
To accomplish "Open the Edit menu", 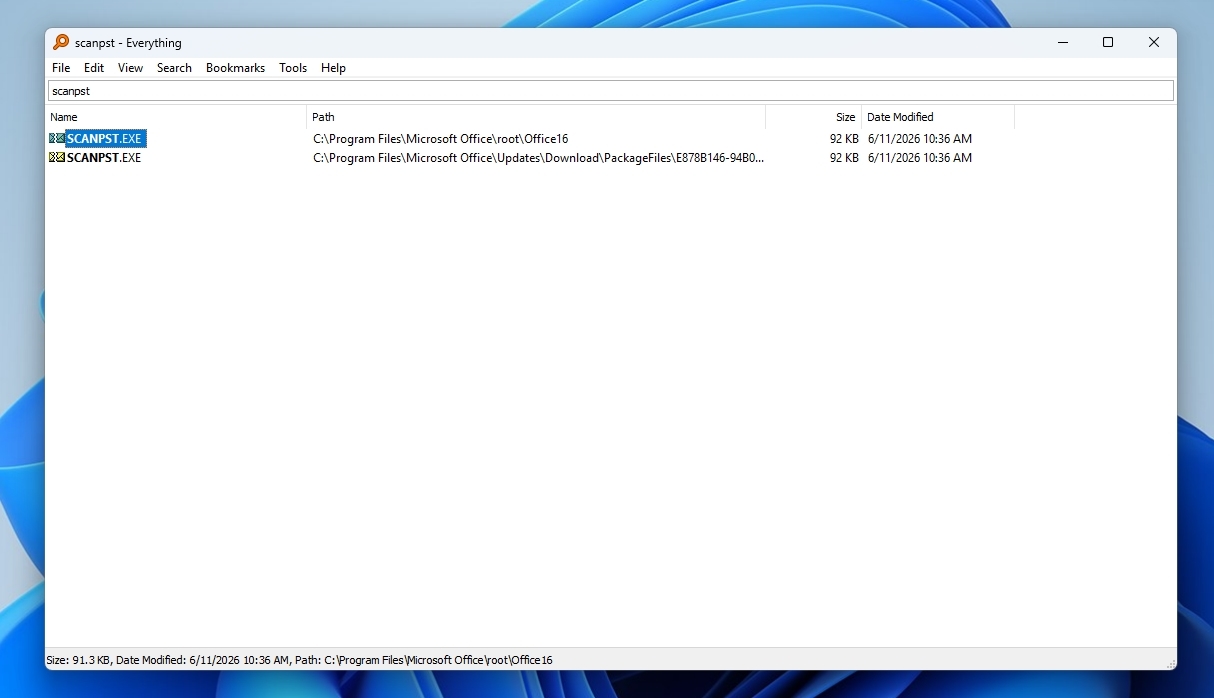I will (94, 68).
